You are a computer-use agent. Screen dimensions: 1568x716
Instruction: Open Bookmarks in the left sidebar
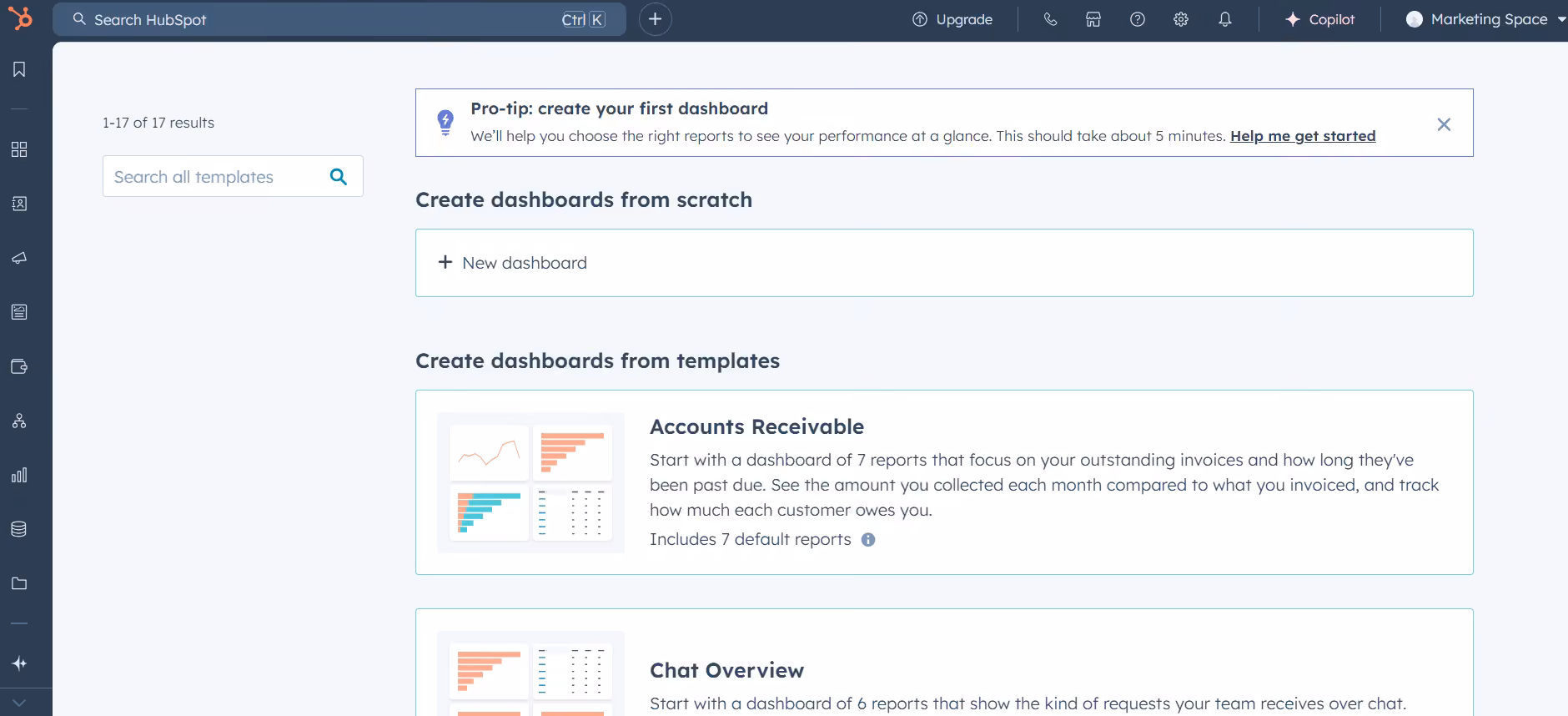19,69
